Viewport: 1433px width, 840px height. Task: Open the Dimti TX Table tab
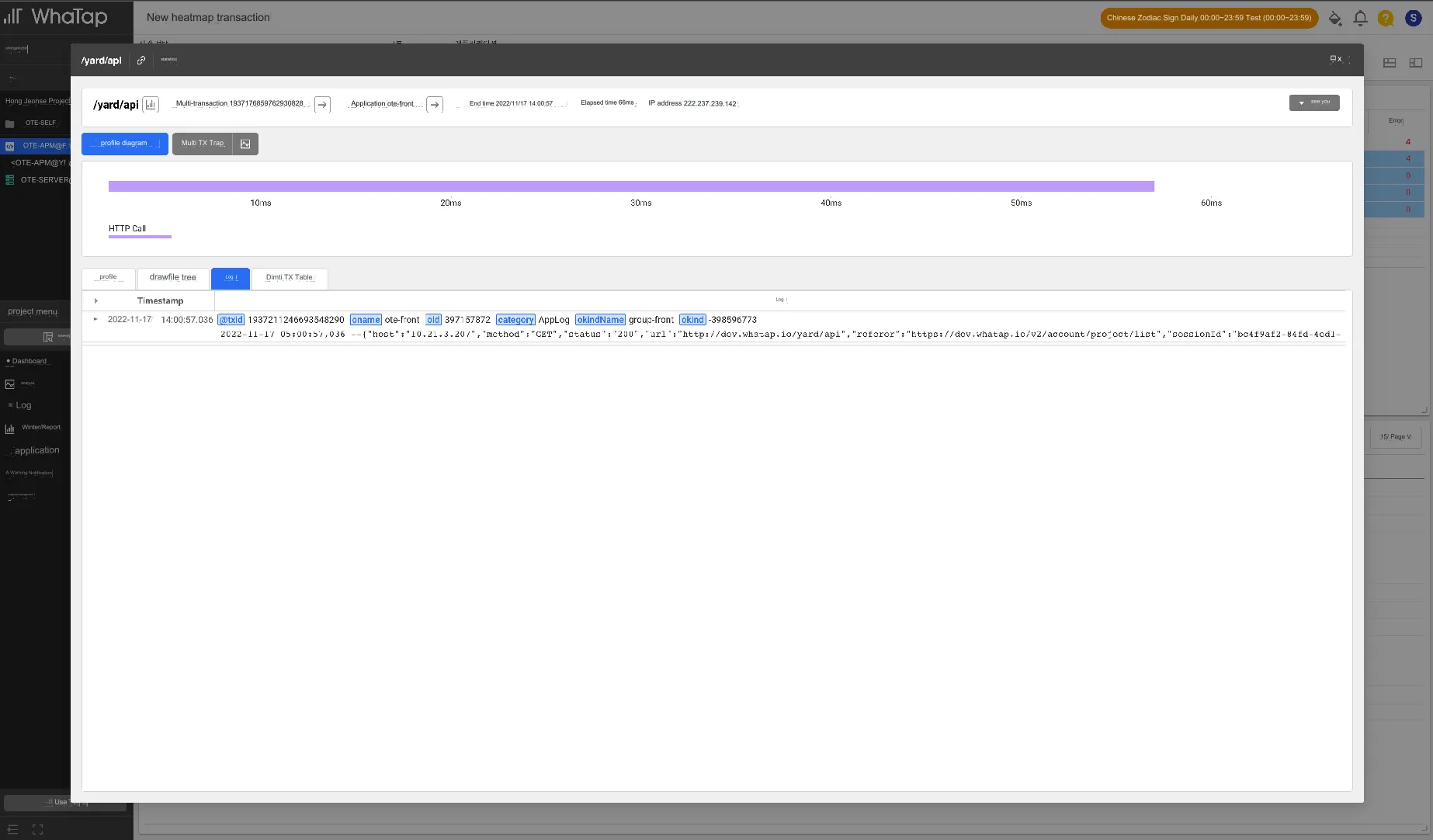[290, 278]
